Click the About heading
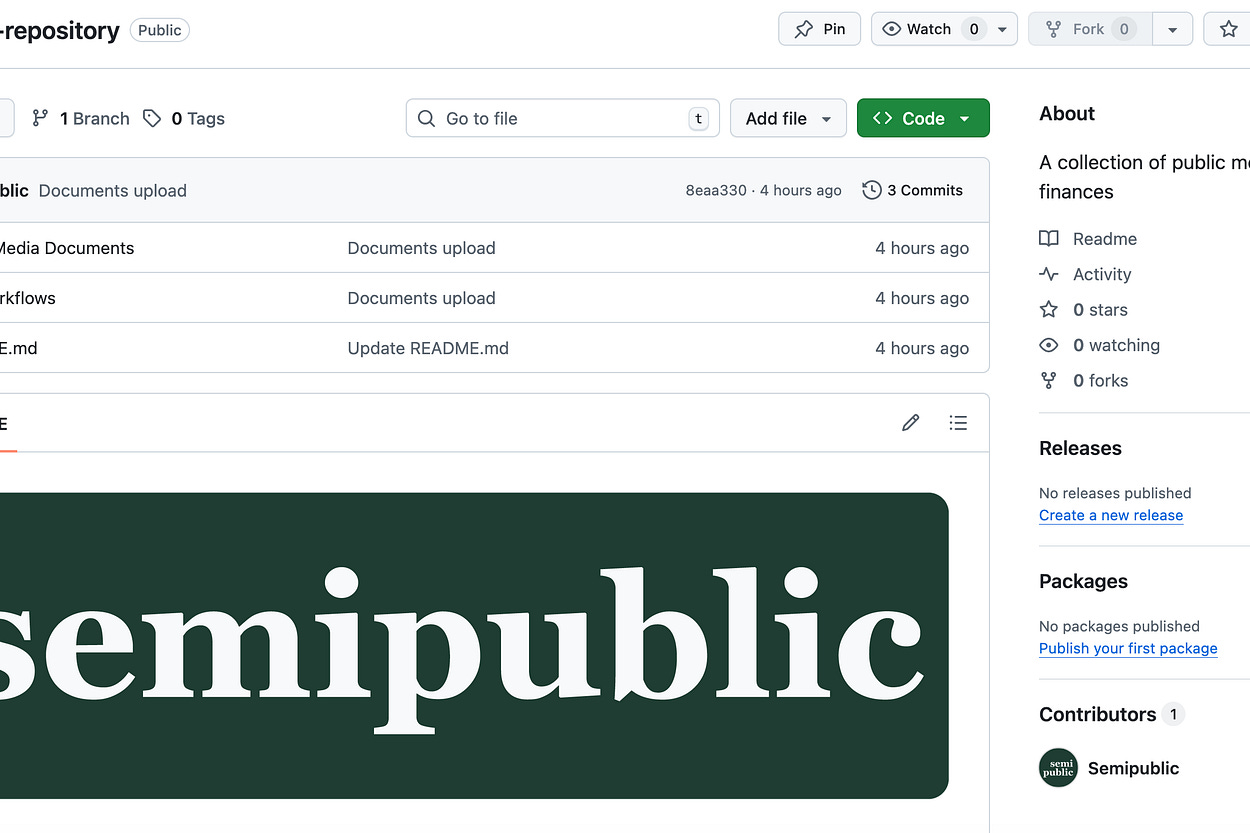 coord(1067,113)
